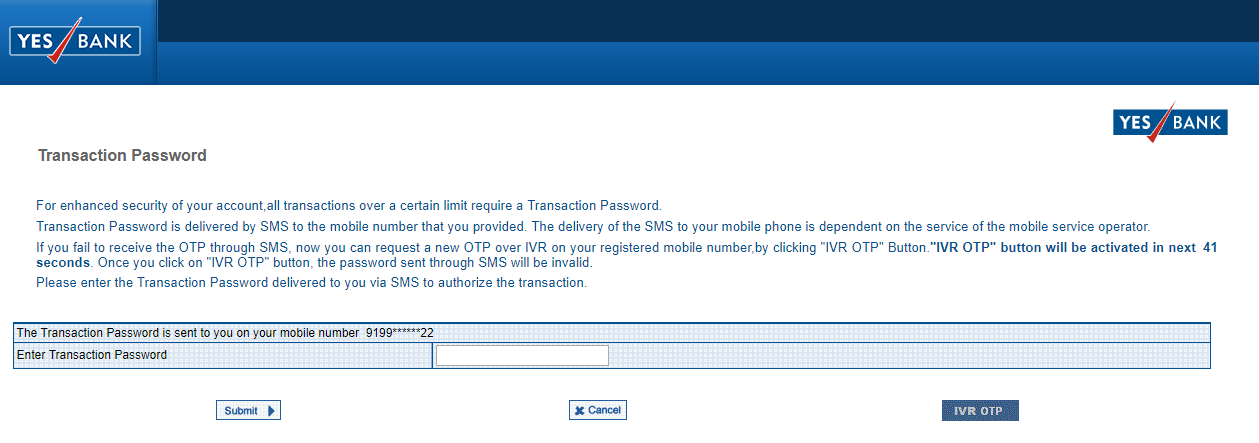Click the arrow icon on Submit button
Screen dimensions: 1259x443
tap(271, 410)
